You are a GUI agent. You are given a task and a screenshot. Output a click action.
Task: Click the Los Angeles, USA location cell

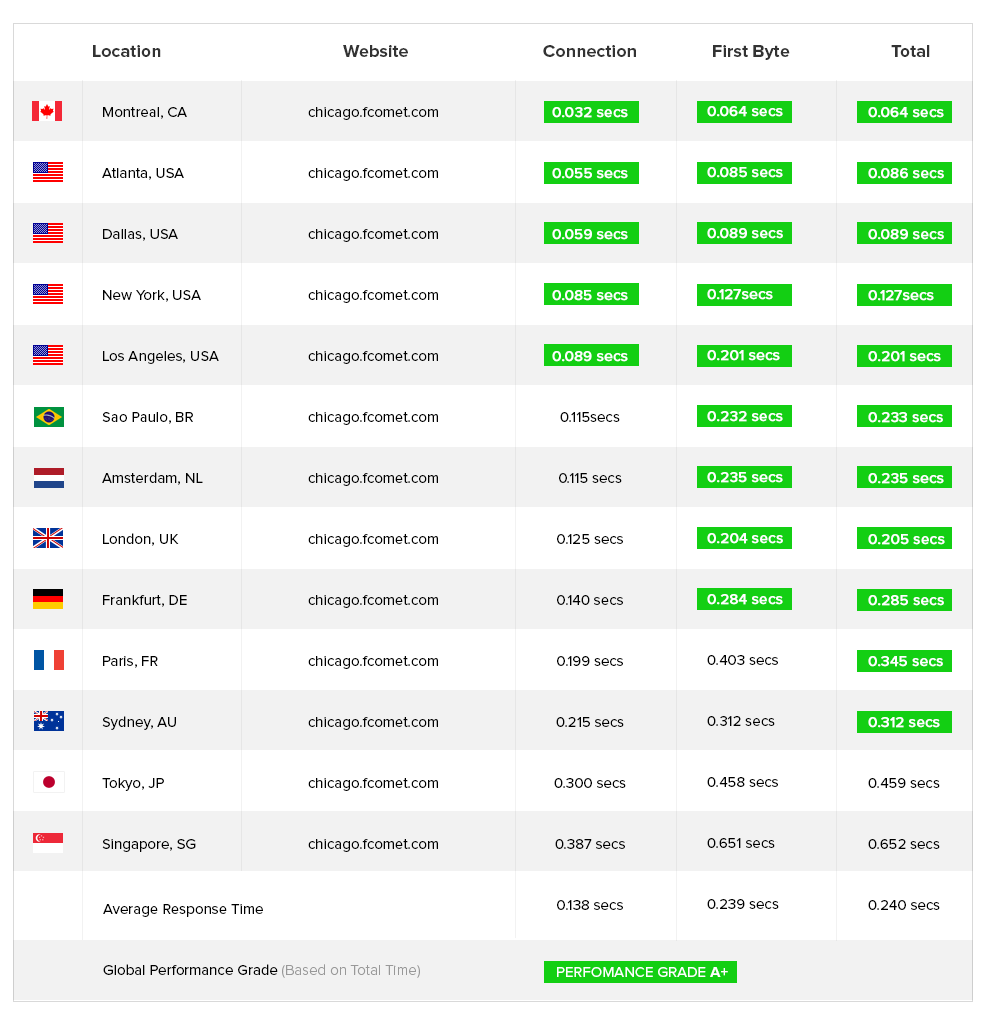click(160, 356)
